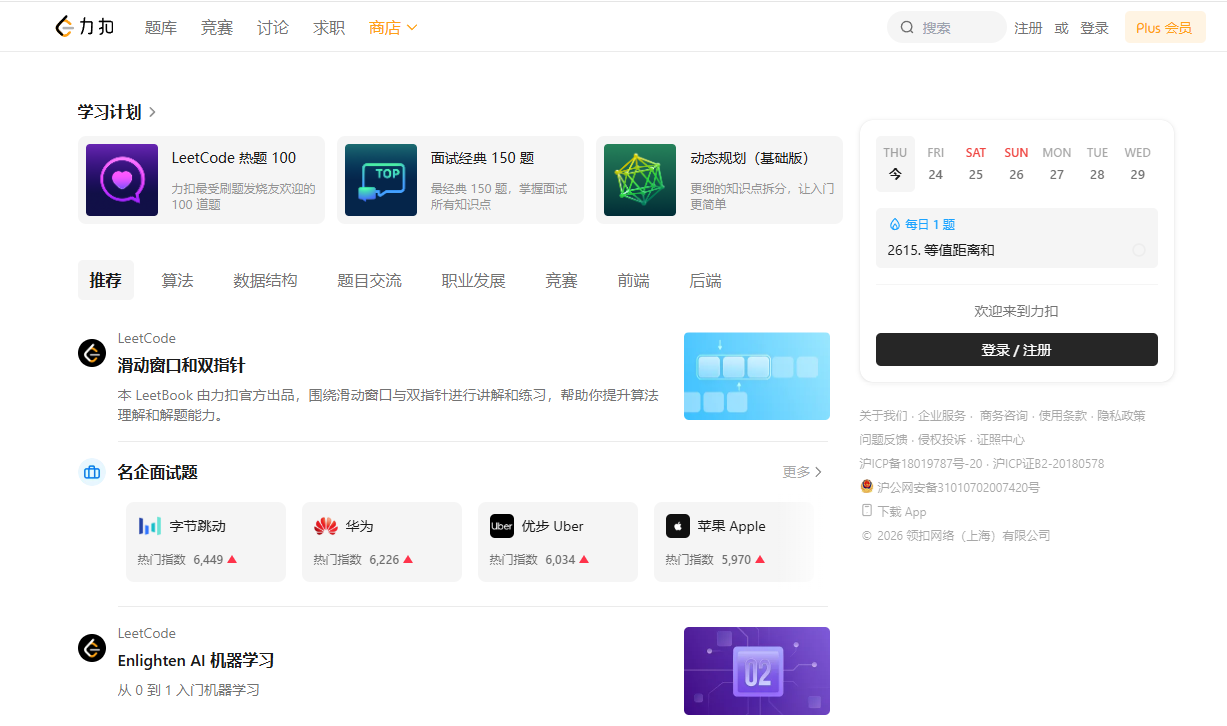The width and height of the screenshot is (1227, 726).
Task: Select SAT 25 on the calendar
Action: [x=975, y=163]
